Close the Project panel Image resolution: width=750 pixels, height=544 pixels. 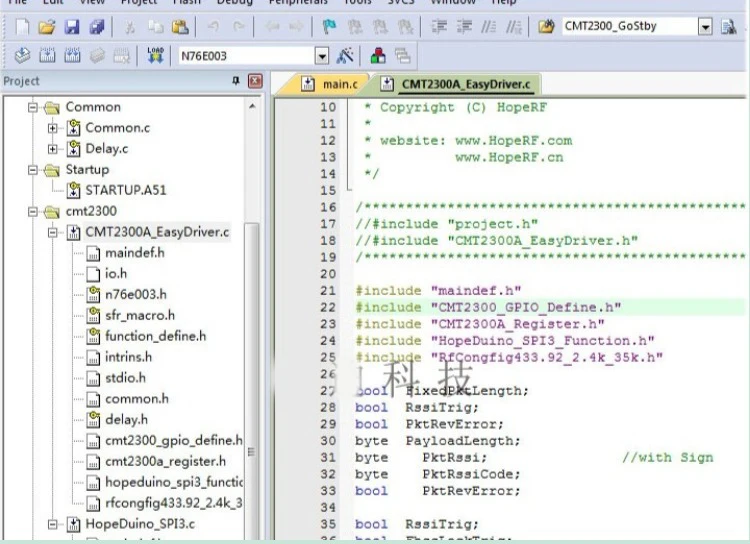point(255,81)
